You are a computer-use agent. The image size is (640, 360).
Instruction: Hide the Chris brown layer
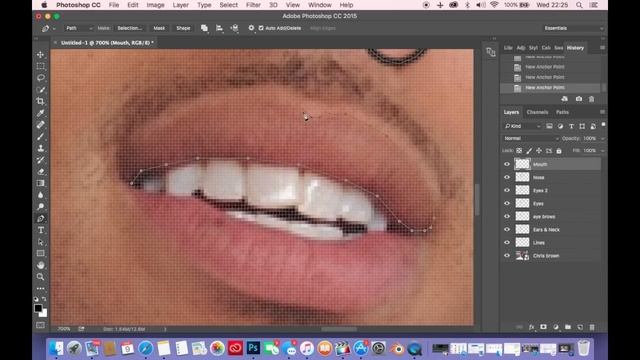(507, 256)
